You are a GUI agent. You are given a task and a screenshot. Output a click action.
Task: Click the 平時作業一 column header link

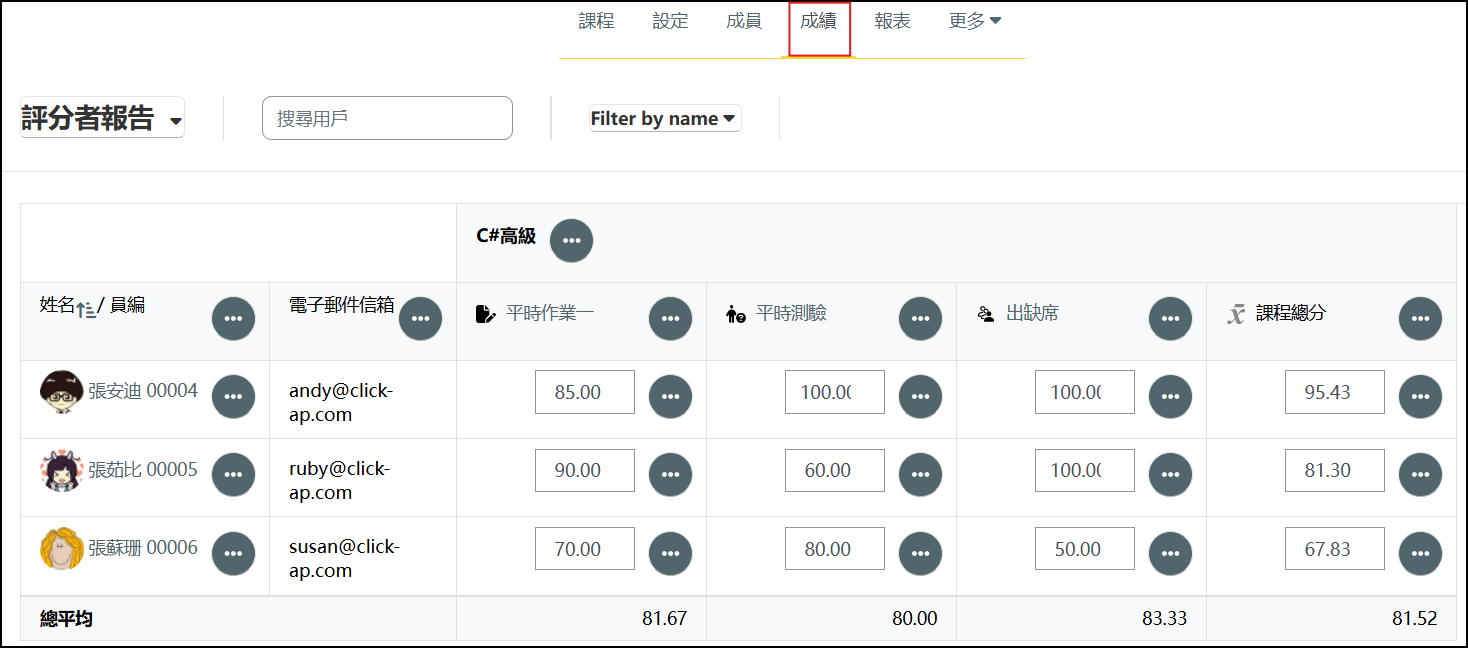click(x=550, y=313)
